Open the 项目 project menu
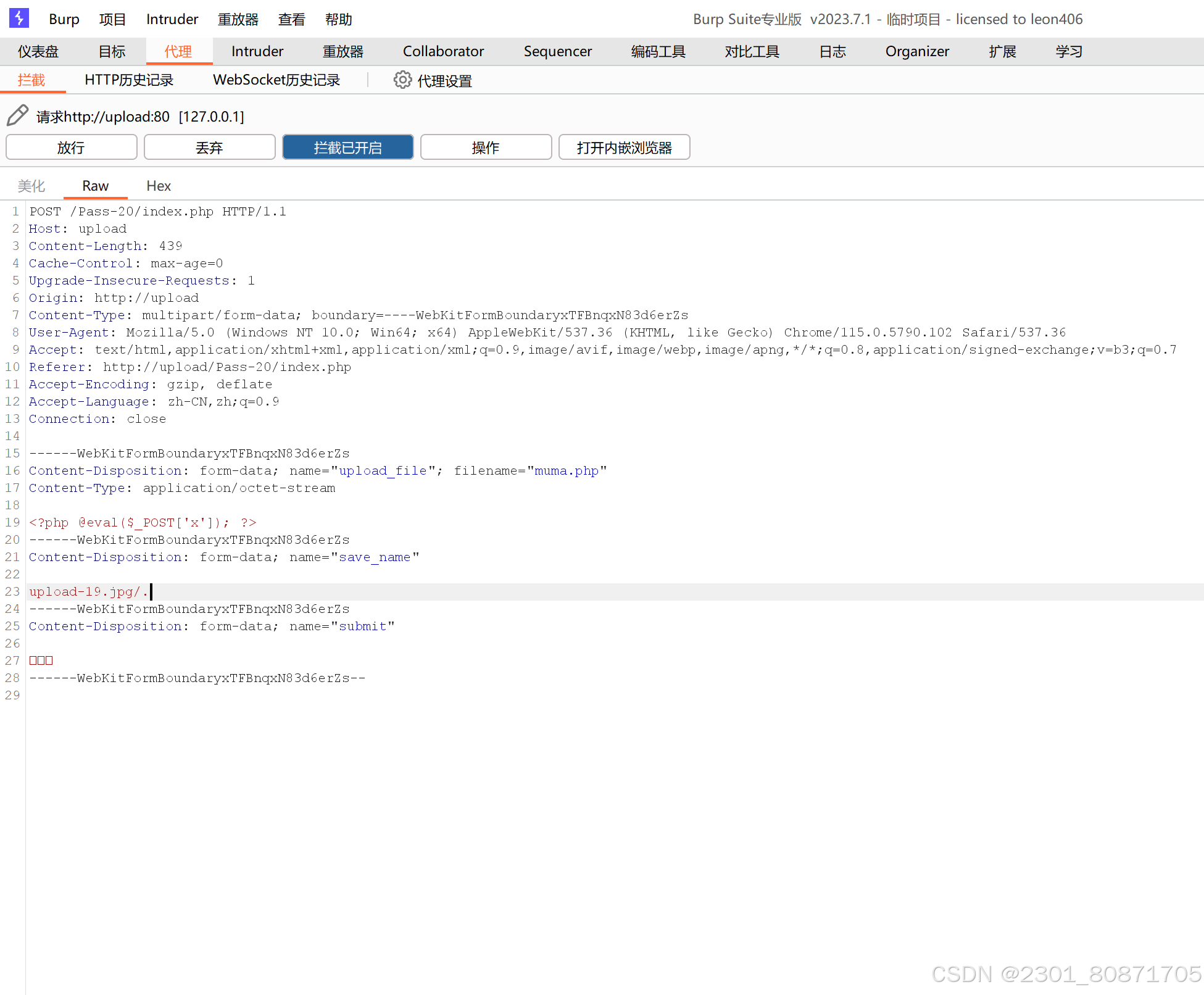Screen dimensions: 1204x995 [x=112, y=19]
